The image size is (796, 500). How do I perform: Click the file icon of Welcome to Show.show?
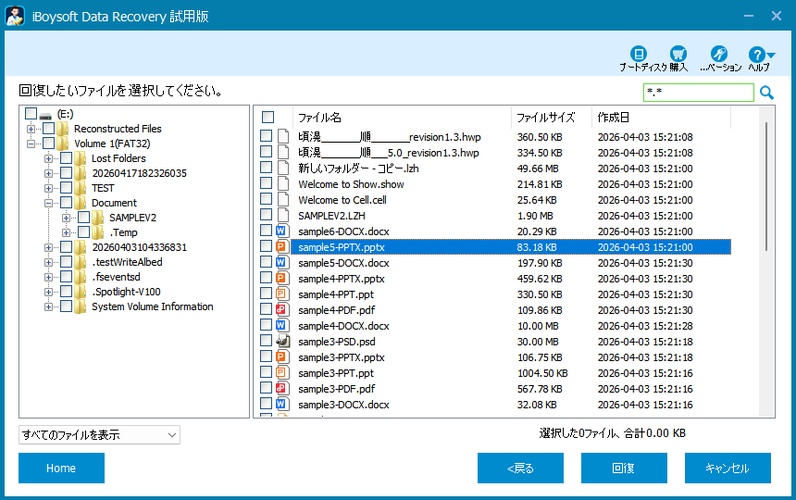tap(282, 184)
